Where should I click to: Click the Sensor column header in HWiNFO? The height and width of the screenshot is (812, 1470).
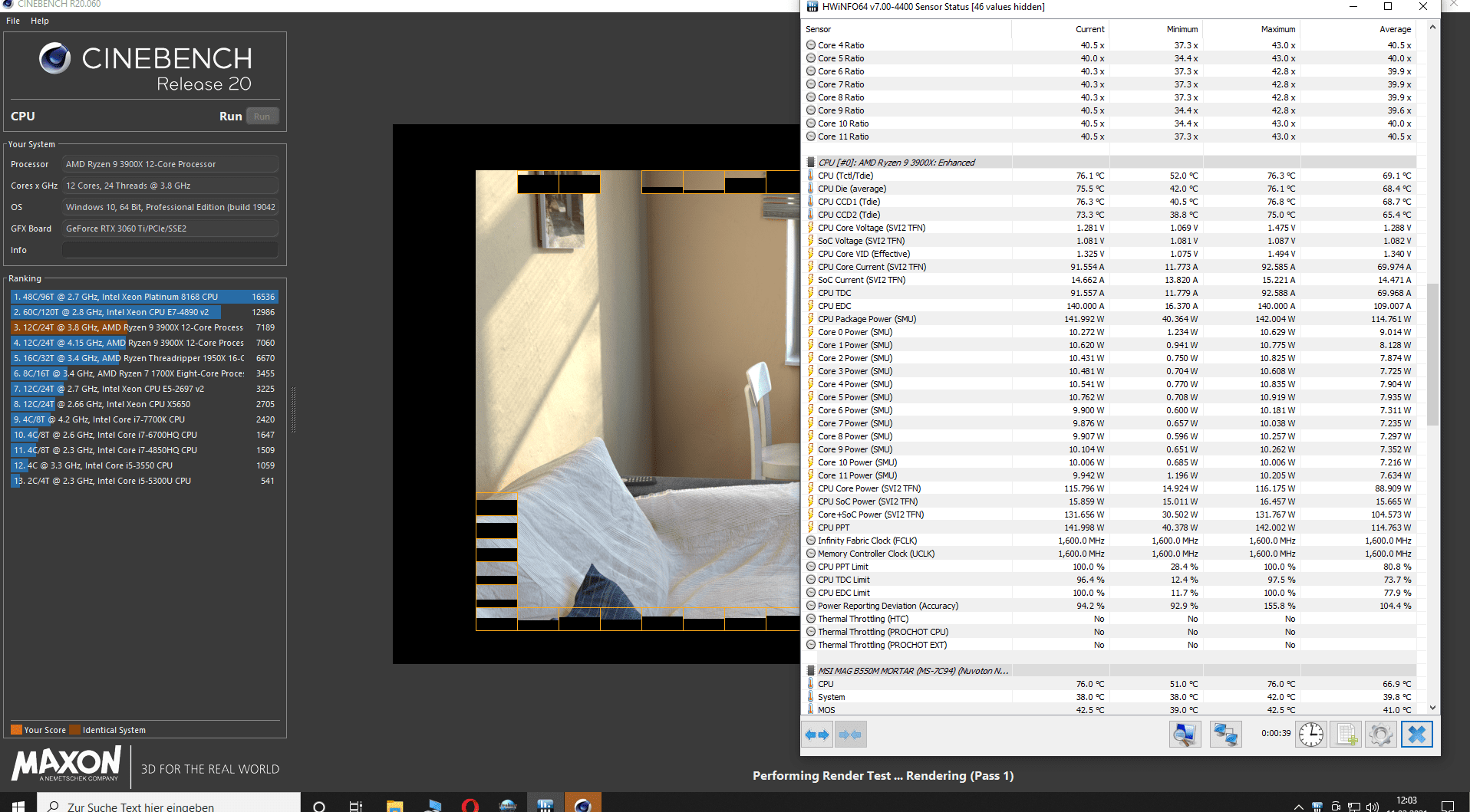click(905, 29)
